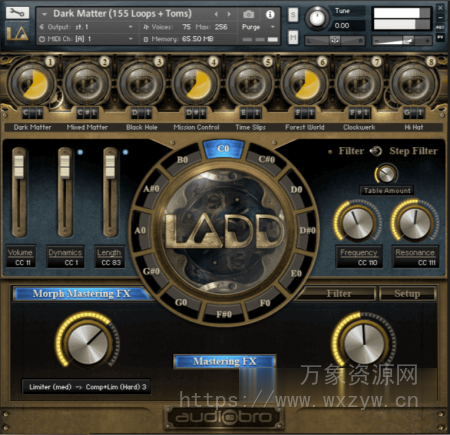The image size is (450, 435).
Task: Click the Resonance CC 111 label box
Action: [x=415, y=257]
